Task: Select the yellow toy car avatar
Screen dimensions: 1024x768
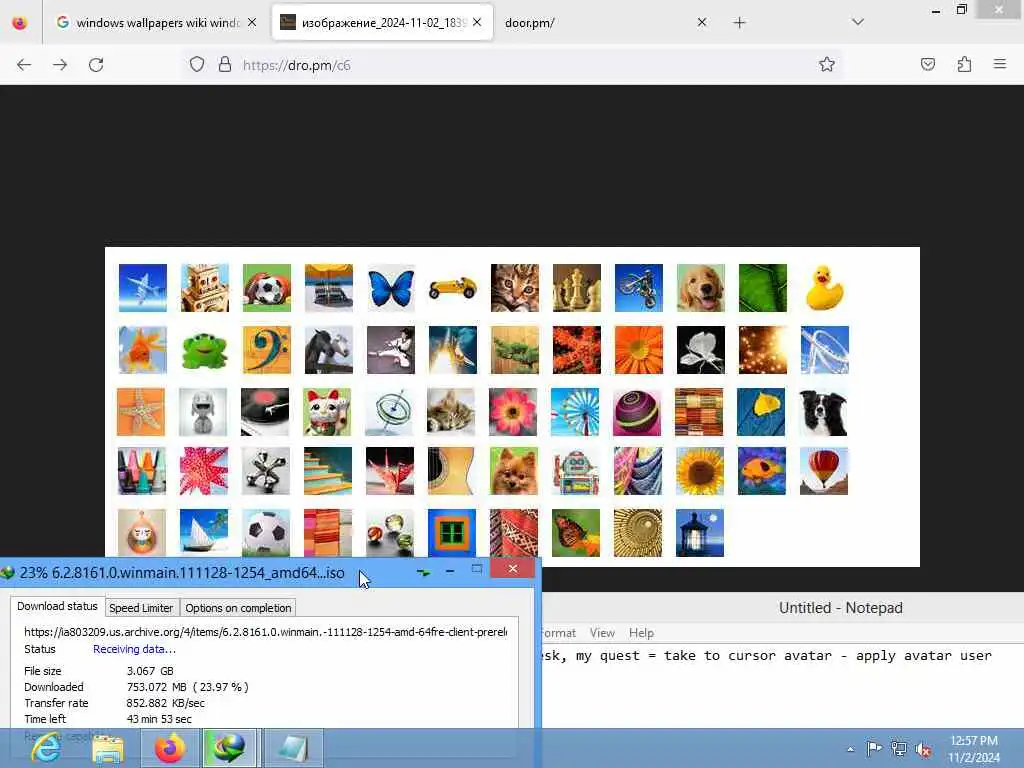Action: click(x=453, y=288)
